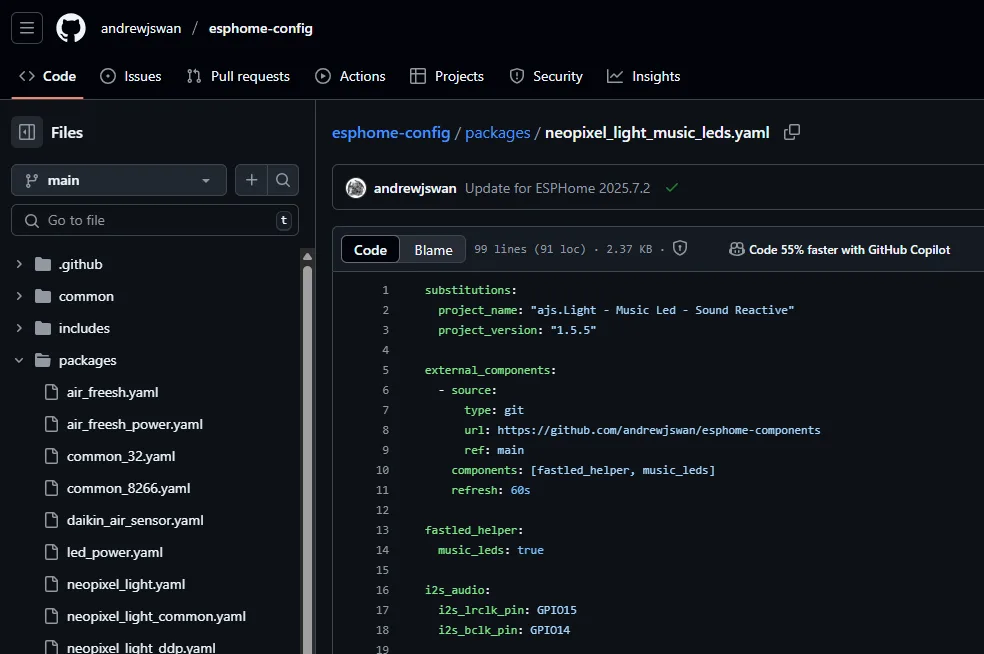Open the Pull requests tab
Image resolution: width=984 pixels, height=654 pixels.
(x=238, y=76)
